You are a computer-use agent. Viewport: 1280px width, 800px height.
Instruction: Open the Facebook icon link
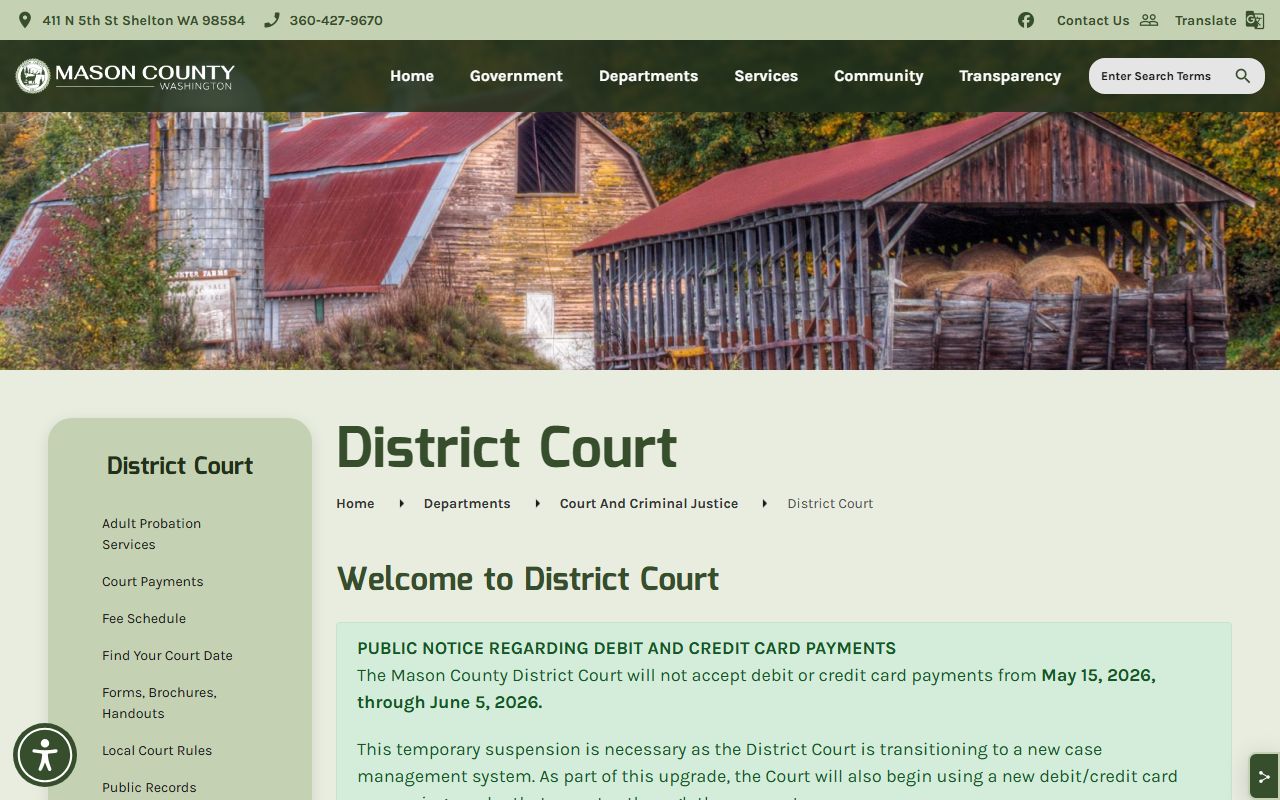(1026, 20)
